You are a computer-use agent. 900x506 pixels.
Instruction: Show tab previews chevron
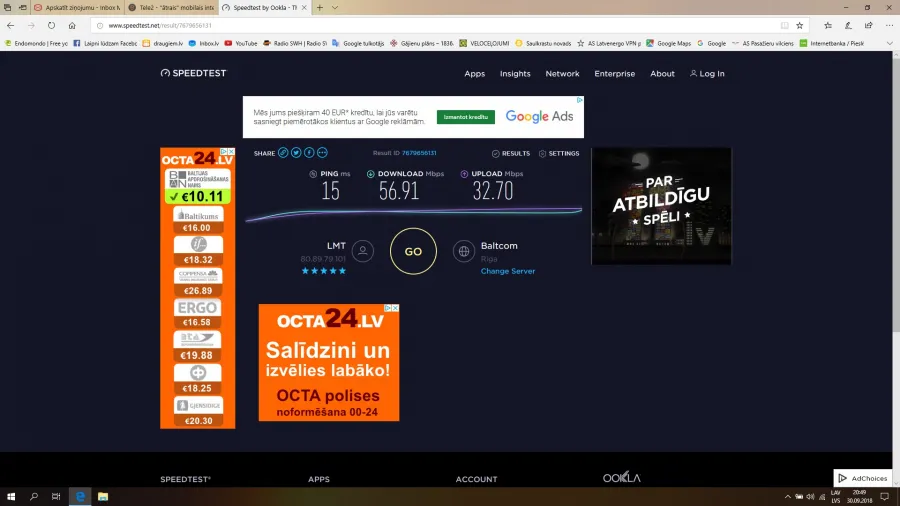335,7
